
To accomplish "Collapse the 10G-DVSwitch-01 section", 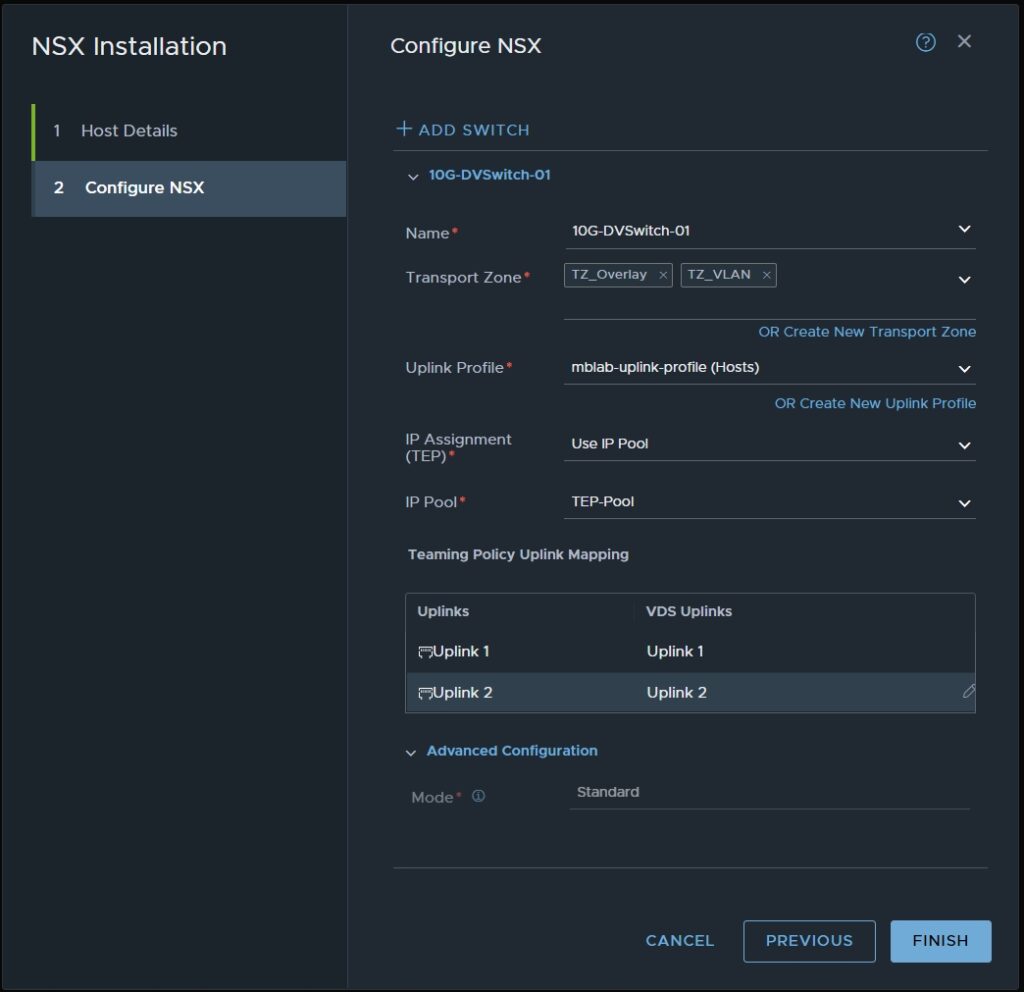I will pos(413,176).
